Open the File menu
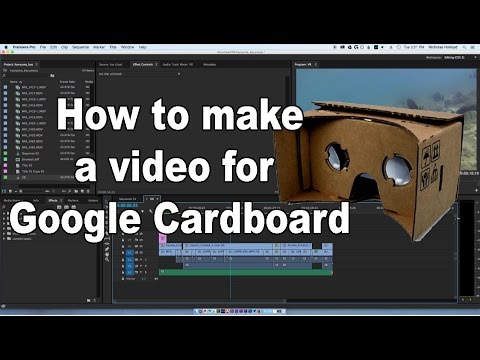480x360 pixels. point(43,47)
